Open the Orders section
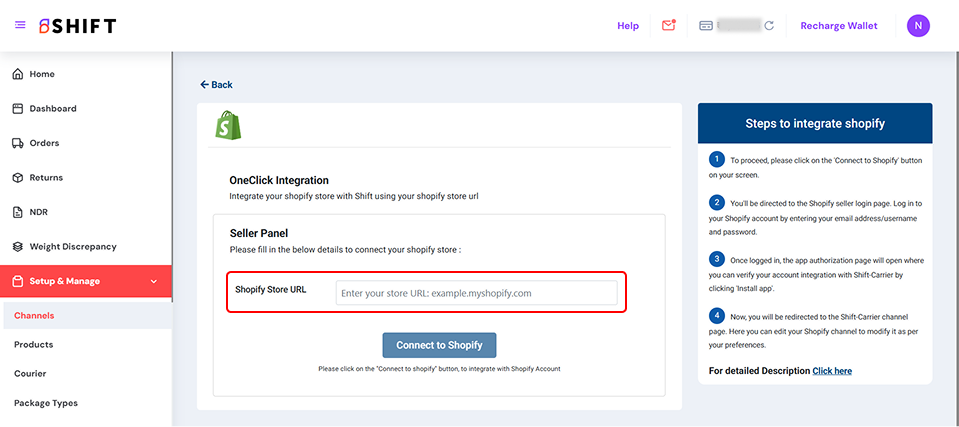Viewport: 959px width, 427px height. click(x=44, y=143)
